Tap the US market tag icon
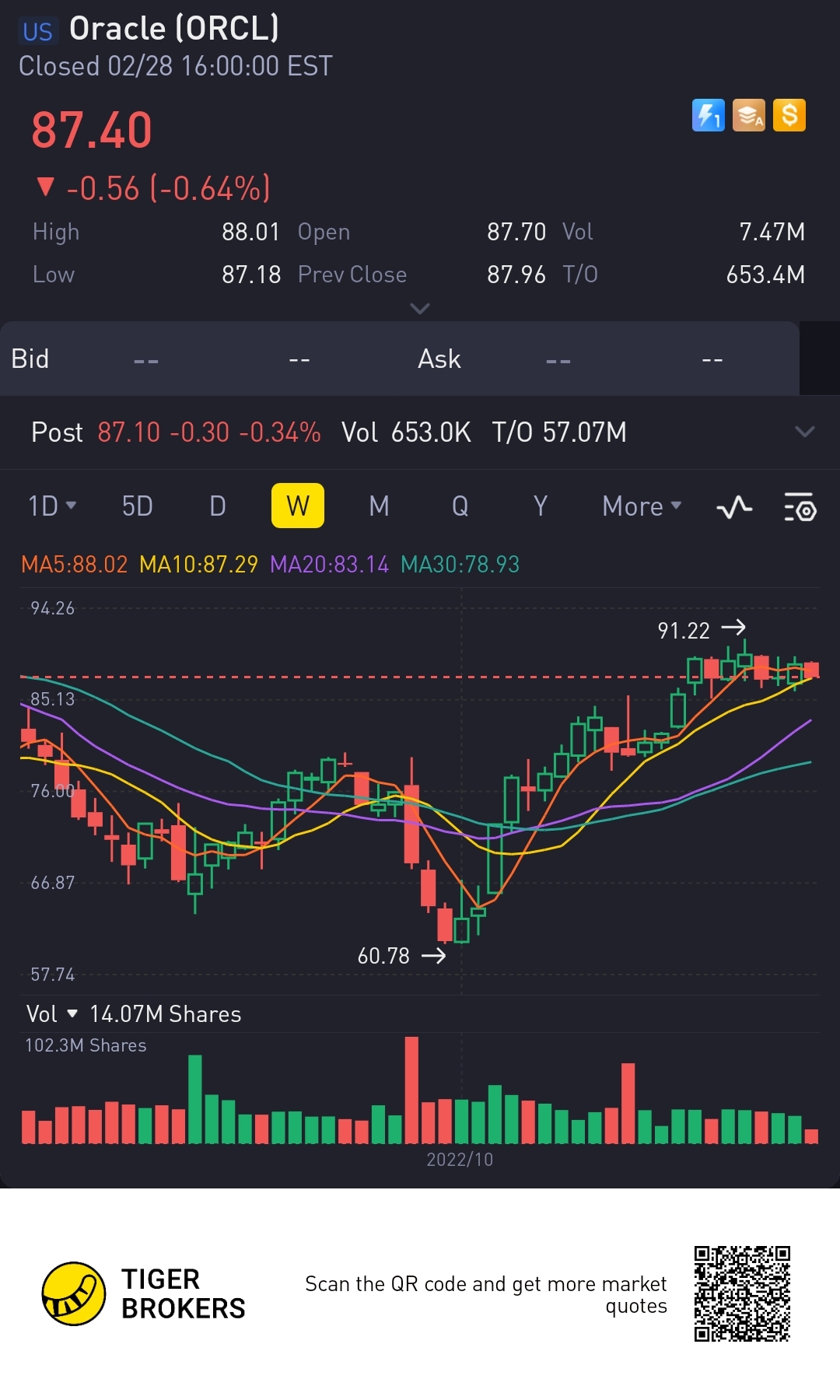The height and width of the screenshot is (1400, 840). tap(37, 31)
